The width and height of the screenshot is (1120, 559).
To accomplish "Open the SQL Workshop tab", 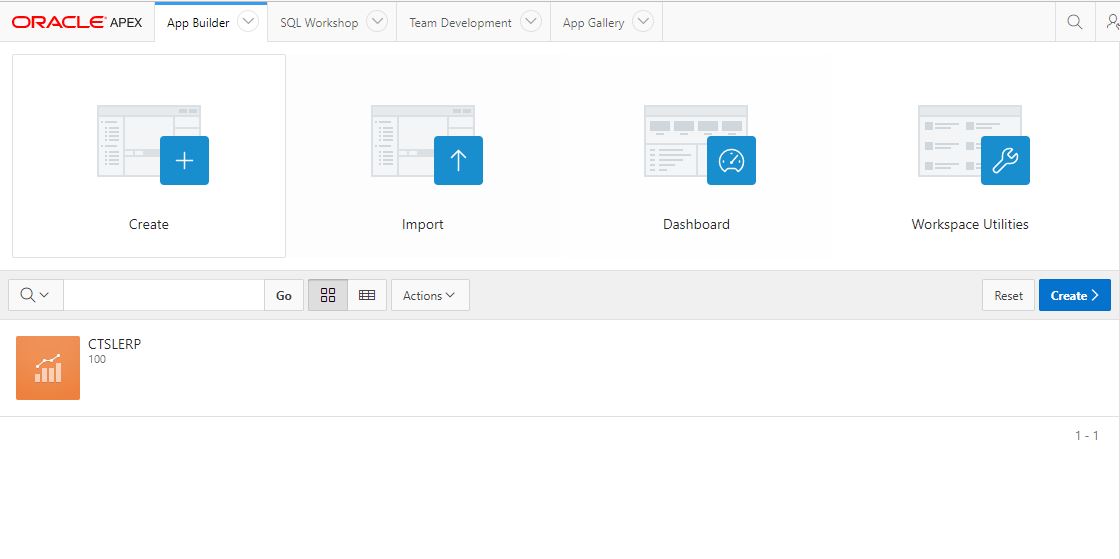I will click(319, 23).
